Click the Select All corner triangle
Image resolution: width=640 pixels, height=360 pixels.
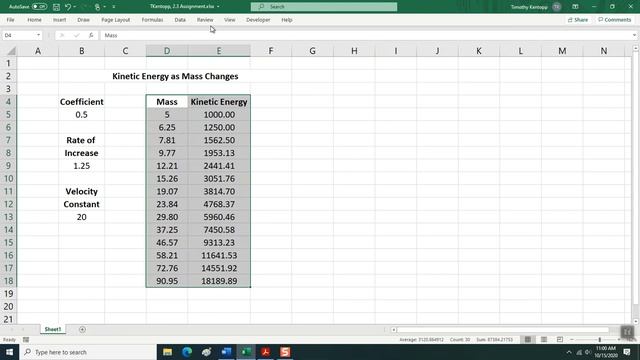(11, 51)
